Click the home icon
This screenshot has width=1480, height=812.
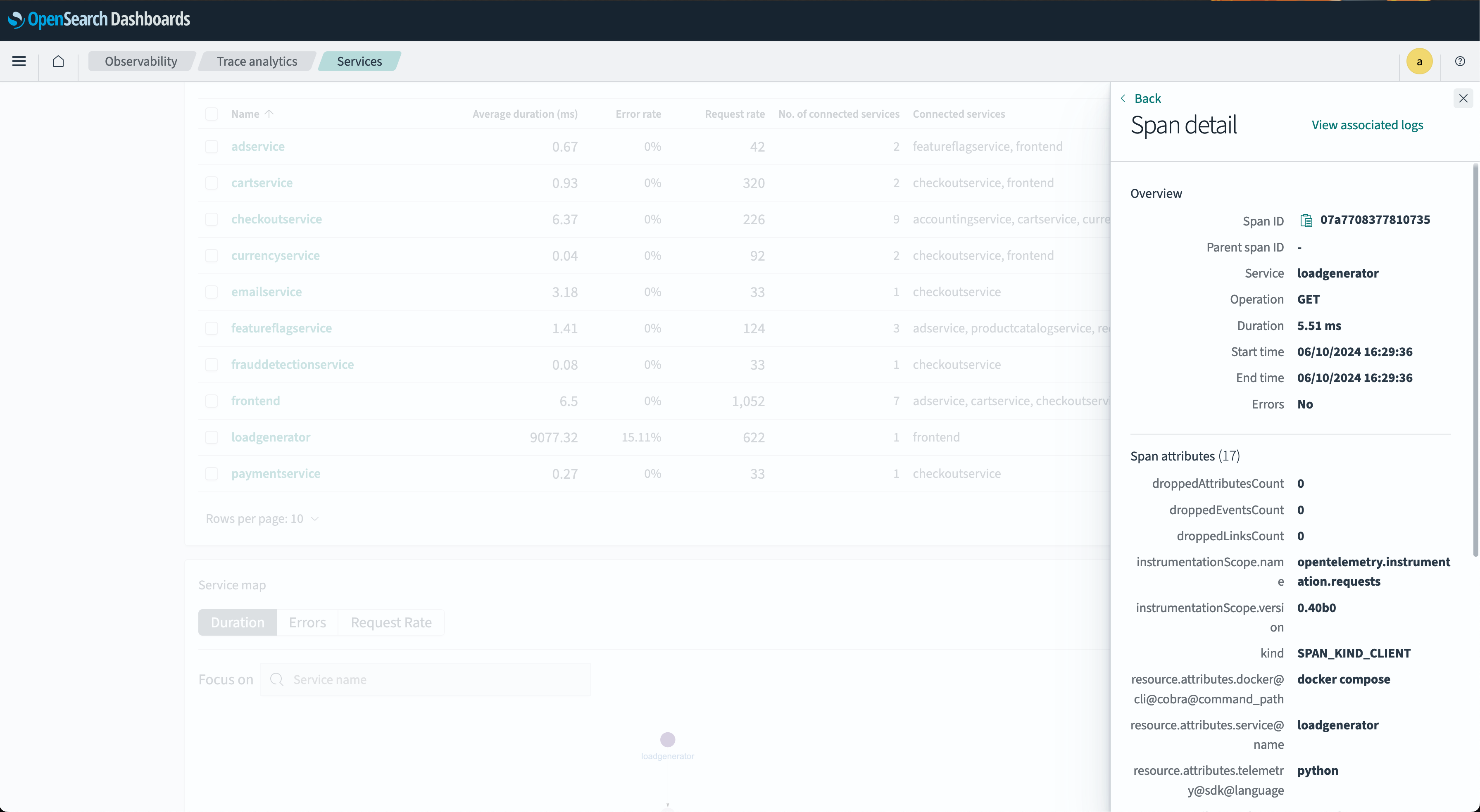58,62
